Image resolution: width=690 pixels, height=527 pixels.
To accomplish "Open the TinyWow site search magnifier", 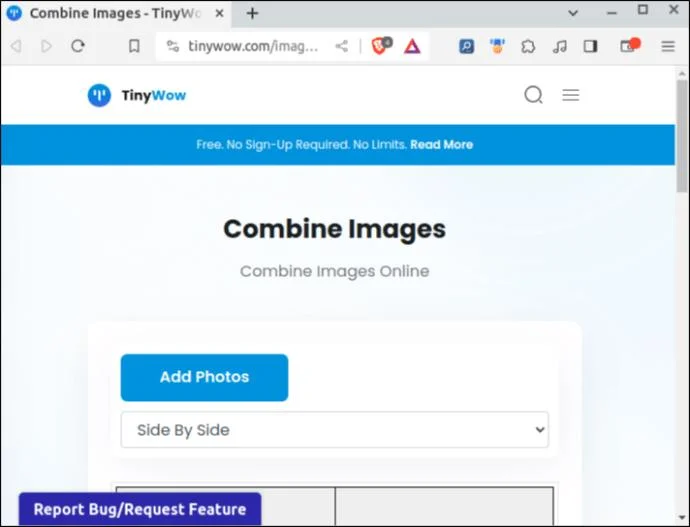I will [x=533, y=95].
